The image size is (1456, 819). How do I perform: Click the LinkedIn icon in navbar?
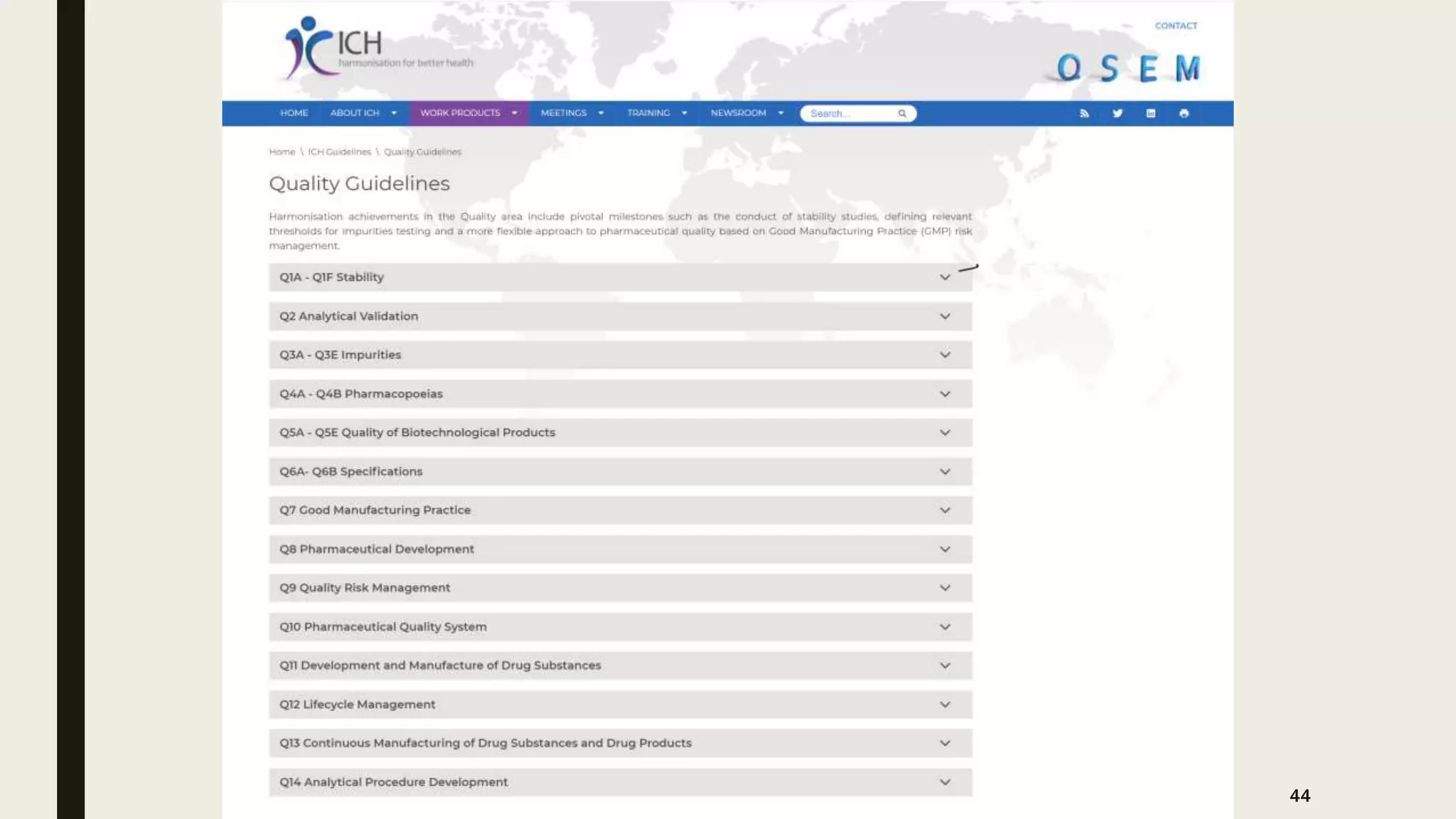pyautogui.click(x=1150, y=113)
